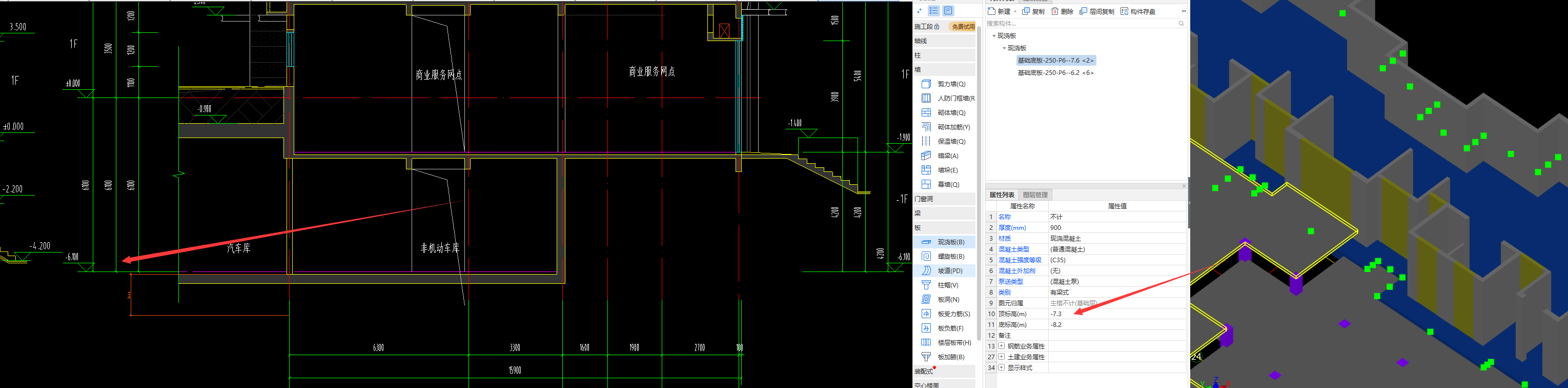Click the 材质 value 现浇混凝土
Screen dimensions: 1568x388
(x=1117, y=238)
